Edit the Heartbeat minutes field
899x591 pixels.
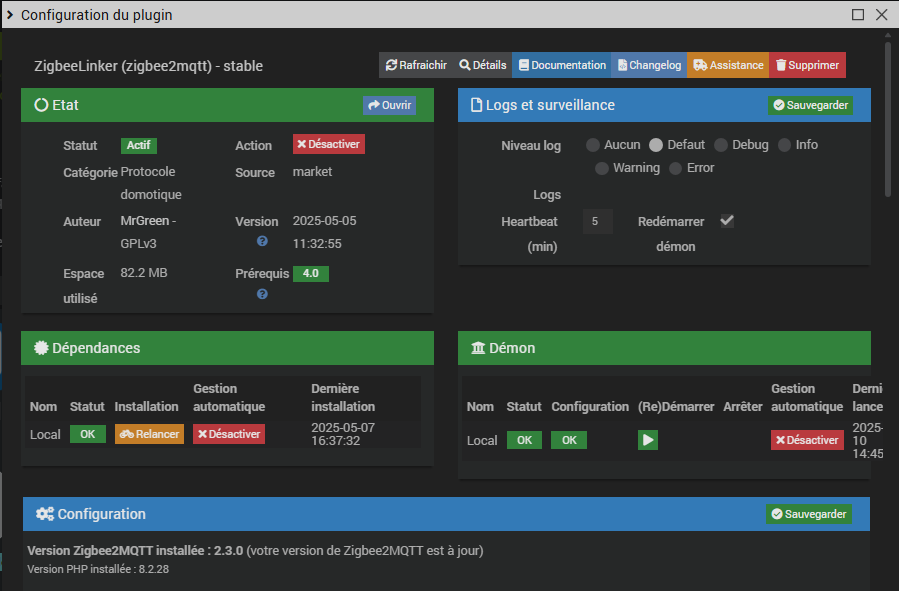[597, 221]
